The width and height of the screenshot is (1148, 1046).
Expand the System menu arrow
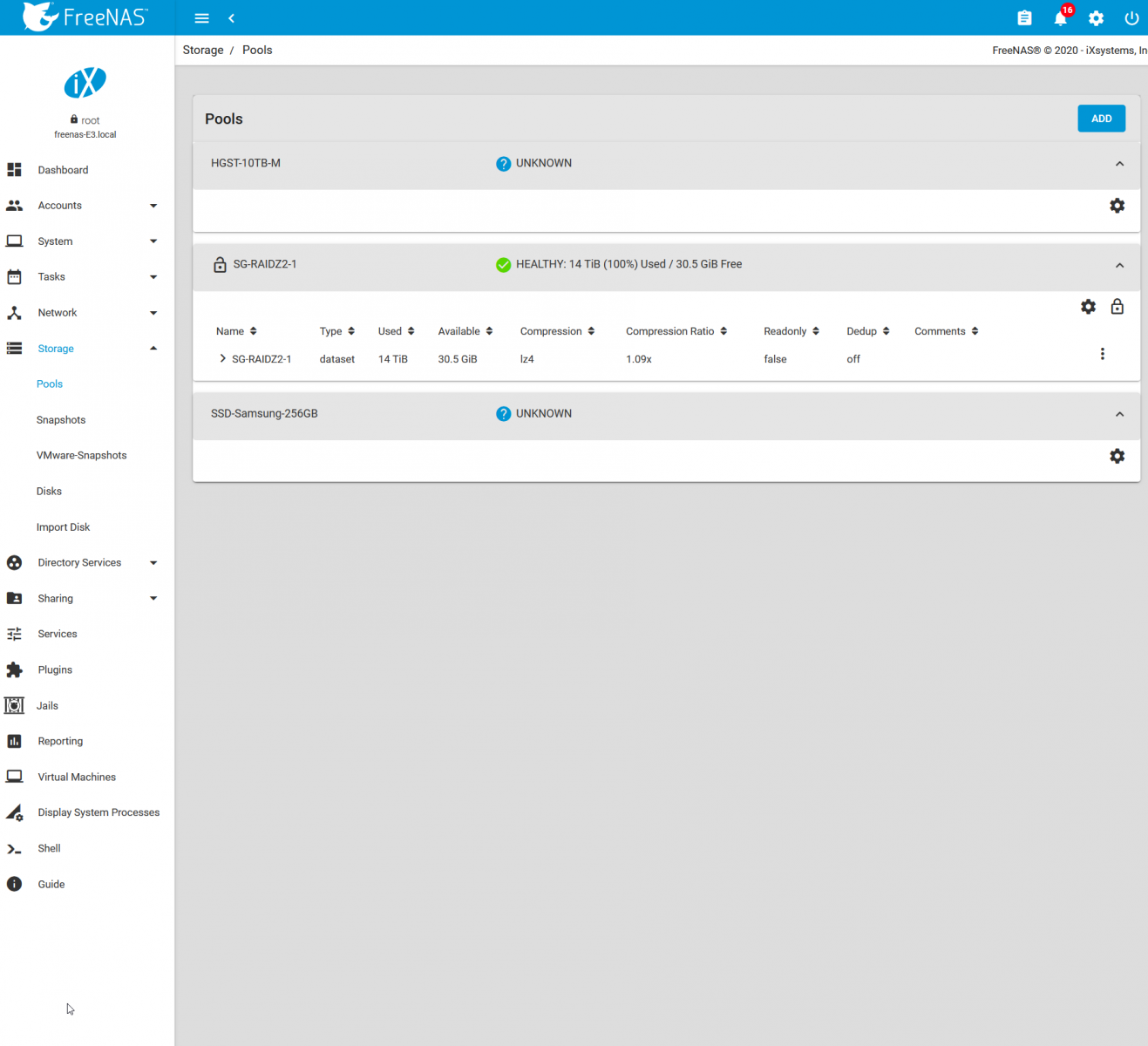[153, 241]
